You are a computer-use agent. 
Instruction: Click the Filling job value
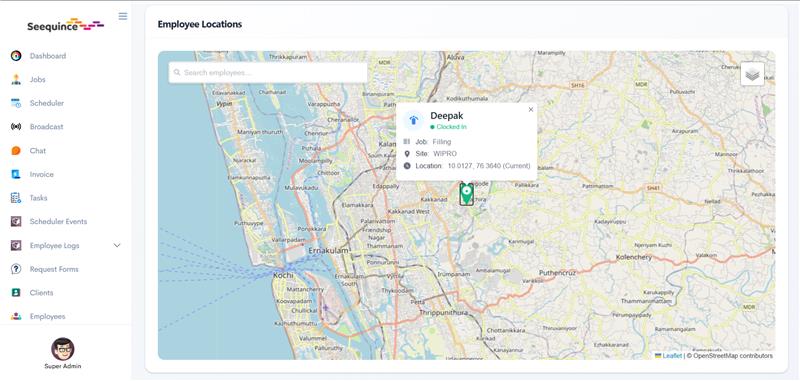coord(442,142)
